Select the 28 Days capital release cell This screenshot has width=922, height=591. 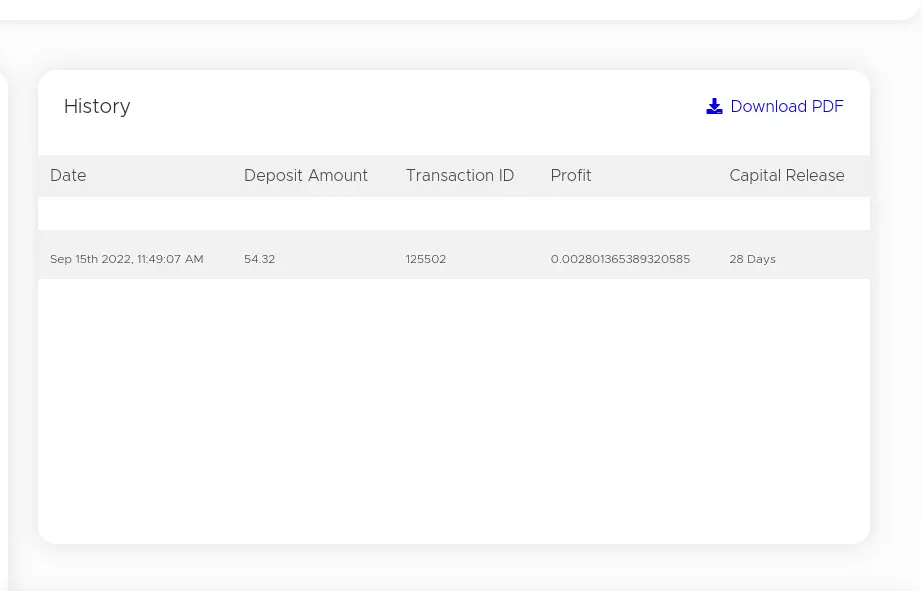pyautogui.click(x=753, y=259)
